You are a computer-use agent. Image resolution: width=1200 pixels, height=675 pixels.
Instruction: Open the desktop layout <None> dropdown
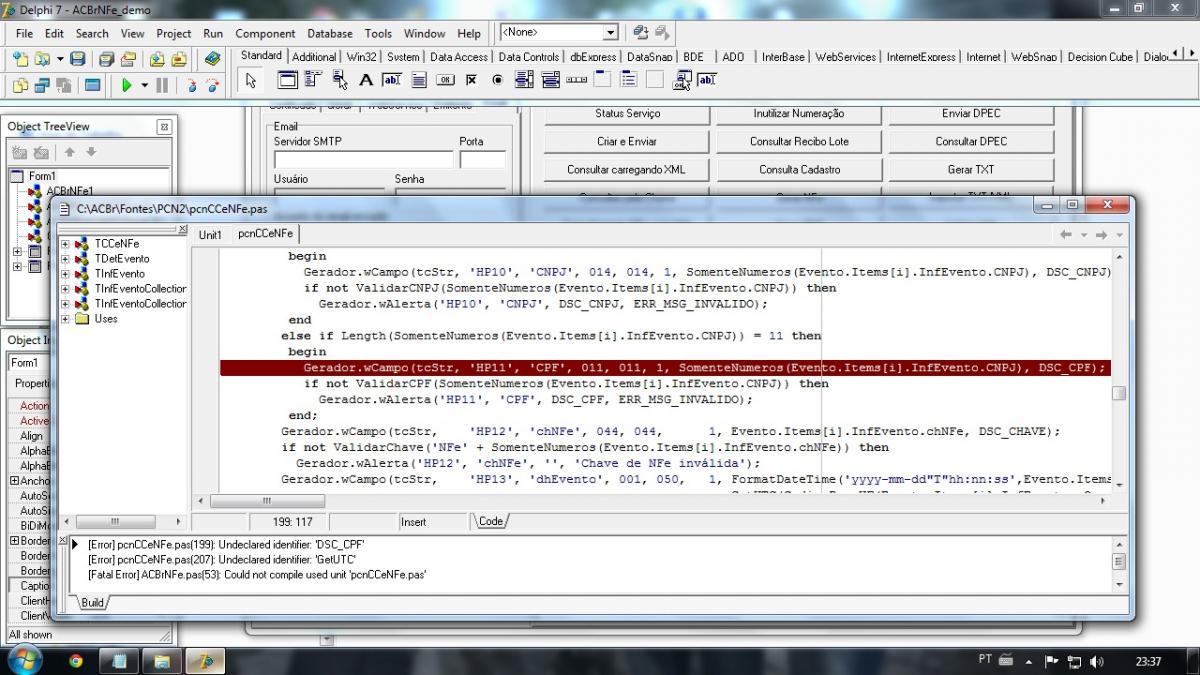click(610, 33)
